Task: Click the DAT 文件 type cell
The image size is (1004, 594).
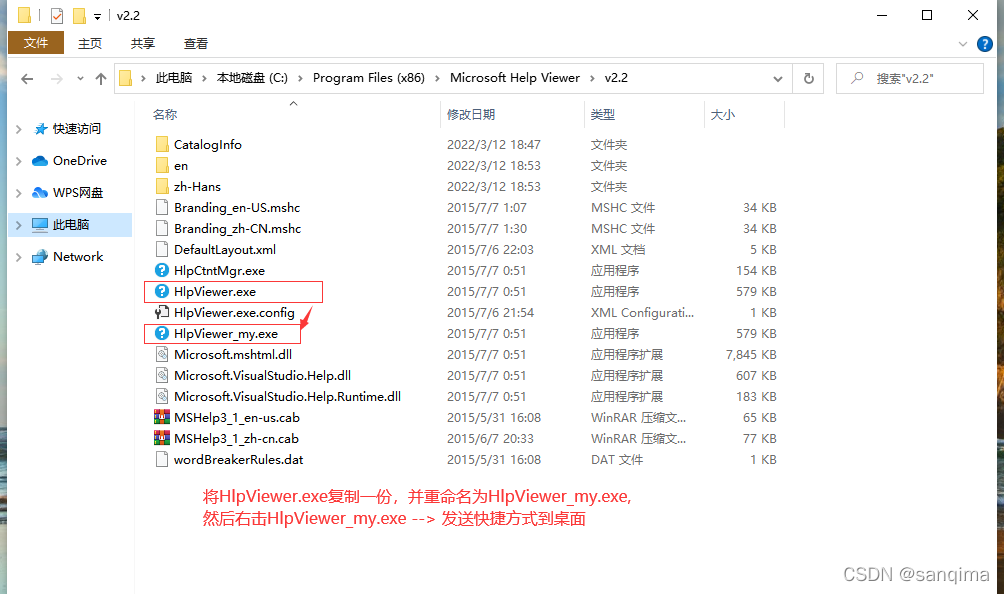Action: tap(617, 460)
